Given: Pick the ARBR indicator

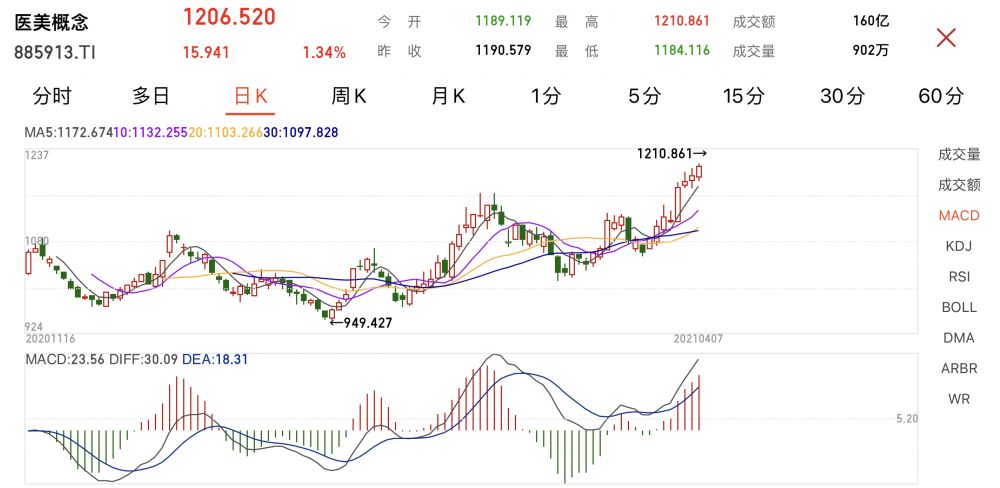Looking at the screenshot, I should click(959, 368).
